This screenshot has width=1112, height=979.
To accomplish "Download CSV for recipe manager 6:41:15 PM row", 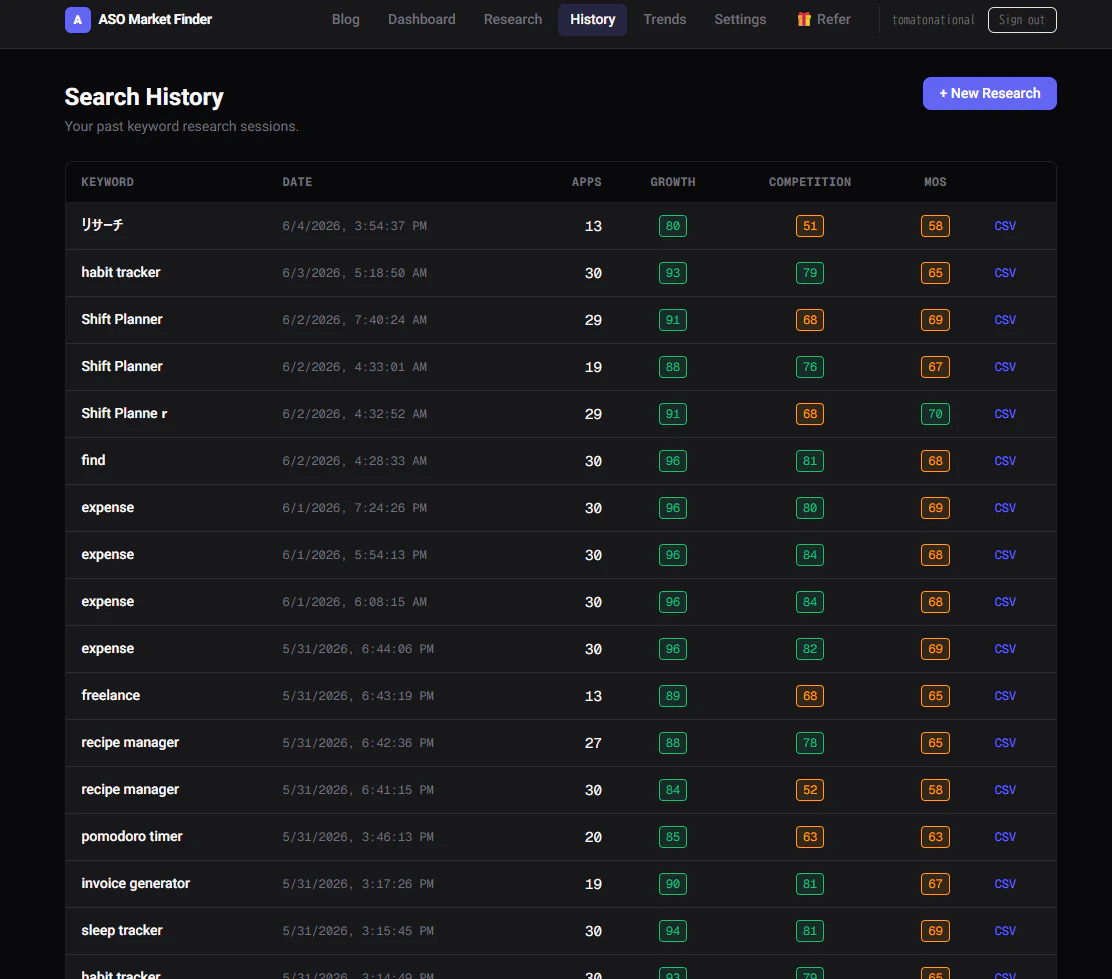I will click(x=1005, y=790).
